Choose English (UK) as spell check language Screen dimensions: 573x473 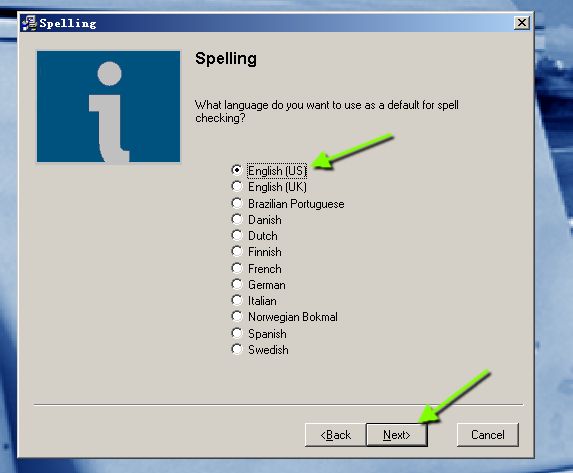237,186
